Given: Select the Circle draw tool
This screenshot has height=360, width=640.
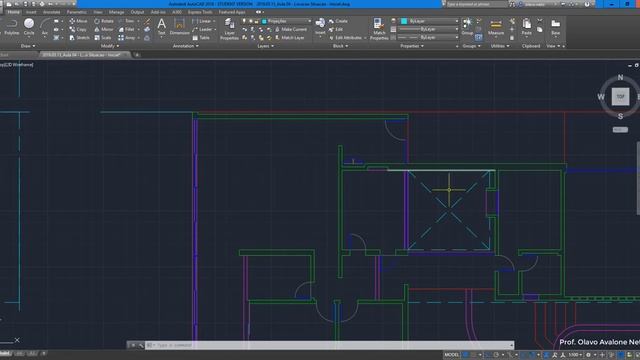Looking at the screenshot, I should 29,27.
